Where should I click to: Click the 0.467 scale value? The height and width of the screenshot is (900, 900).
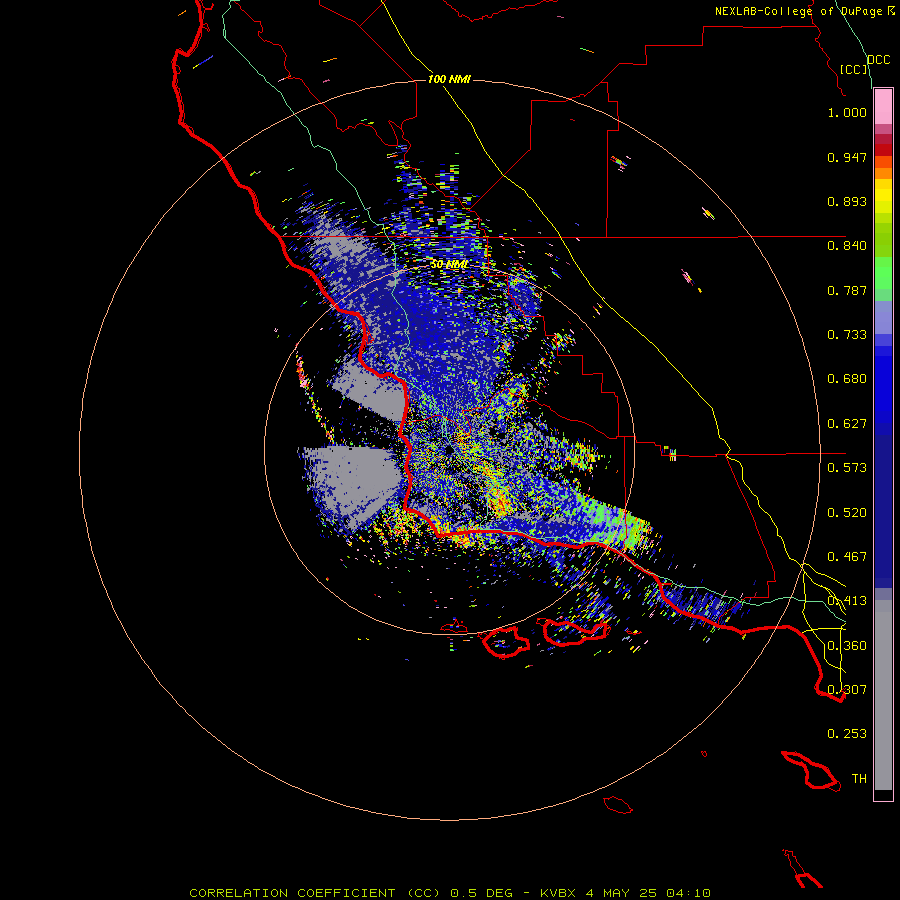coord(847,557)
